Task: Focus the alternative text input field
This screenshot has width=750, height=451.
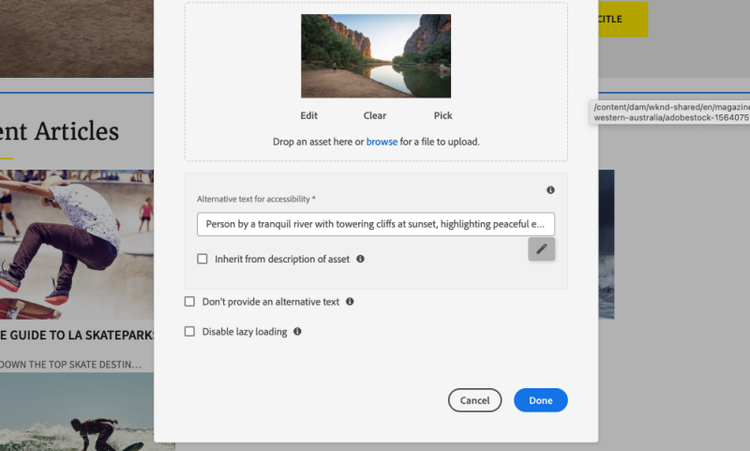Action: click(375, 224)
